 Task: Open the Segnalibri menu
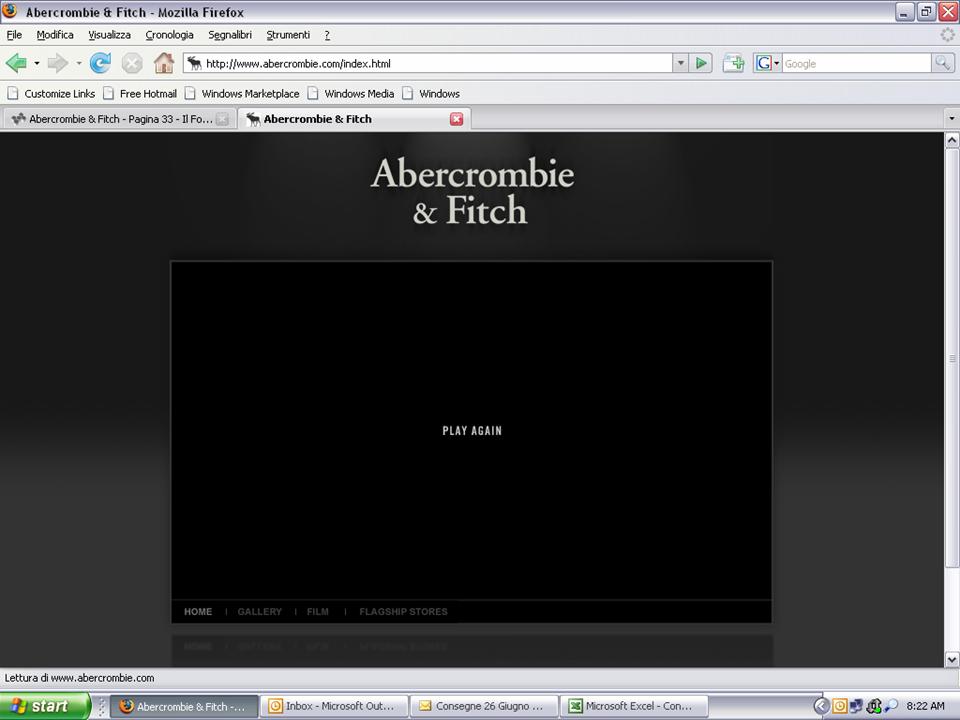pyautogui.click(x=229, y=35)
